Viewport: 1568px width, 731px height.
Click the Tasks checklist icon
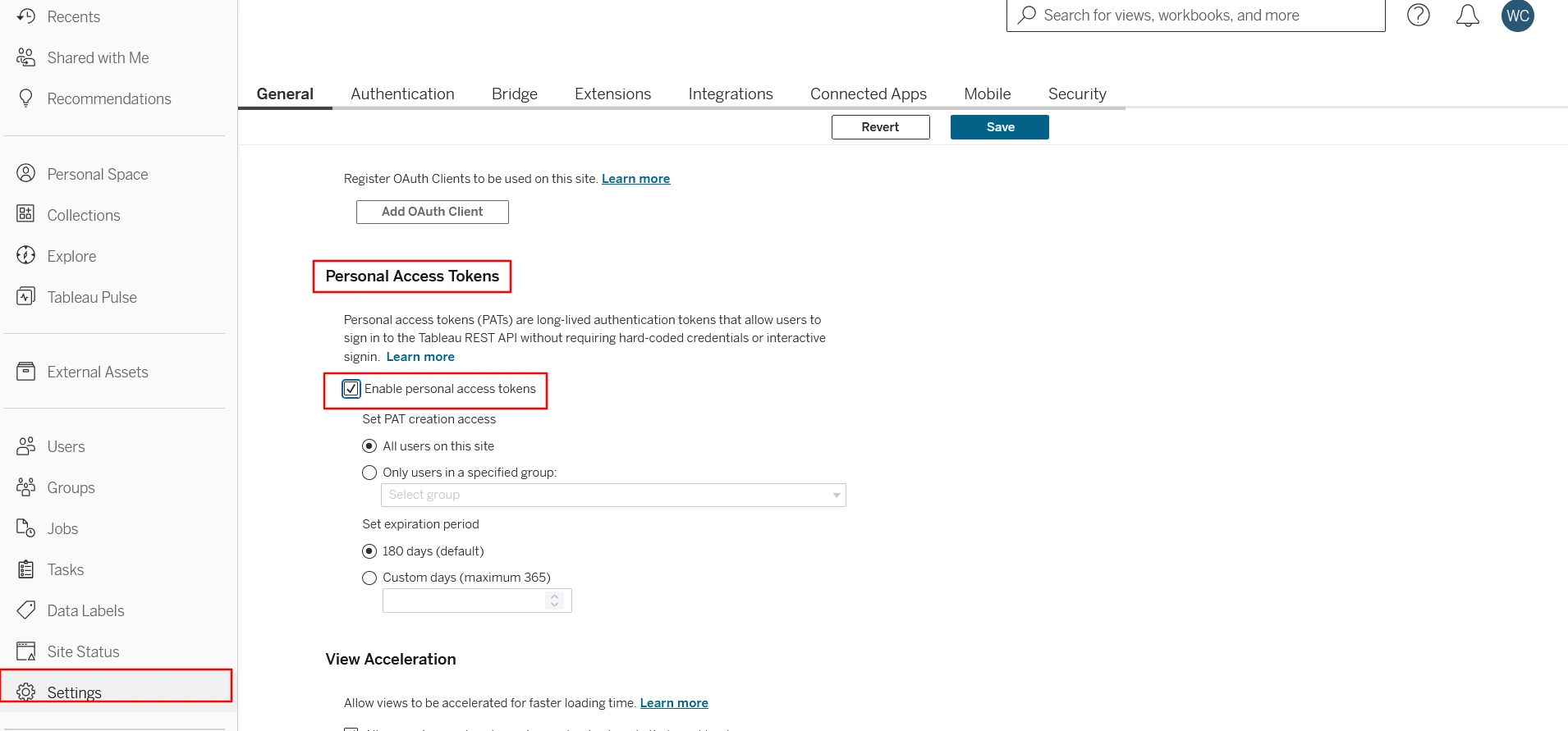(26, 569)
